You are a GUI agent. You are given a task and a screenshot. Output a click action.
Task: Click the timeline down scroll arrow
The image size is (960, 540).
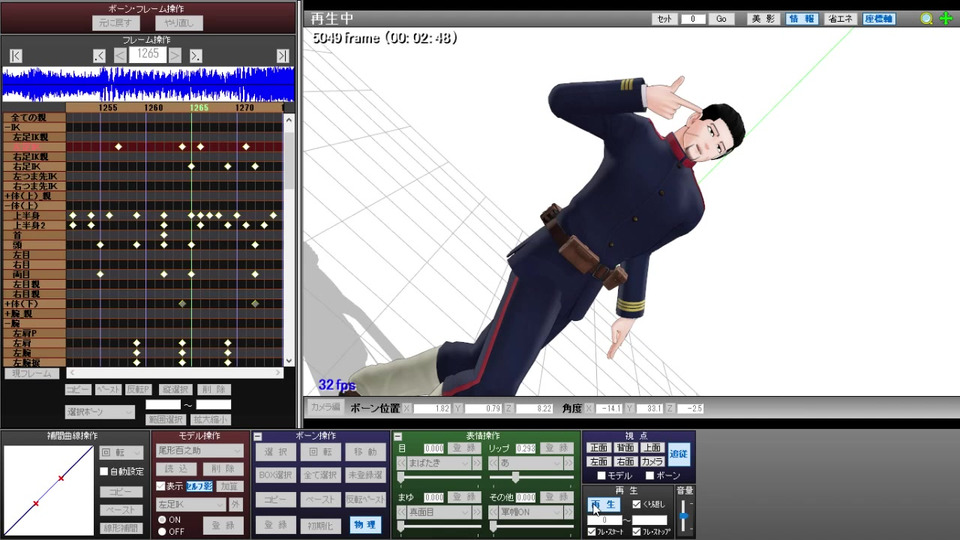pyautogui.click(x=289, y=361)
